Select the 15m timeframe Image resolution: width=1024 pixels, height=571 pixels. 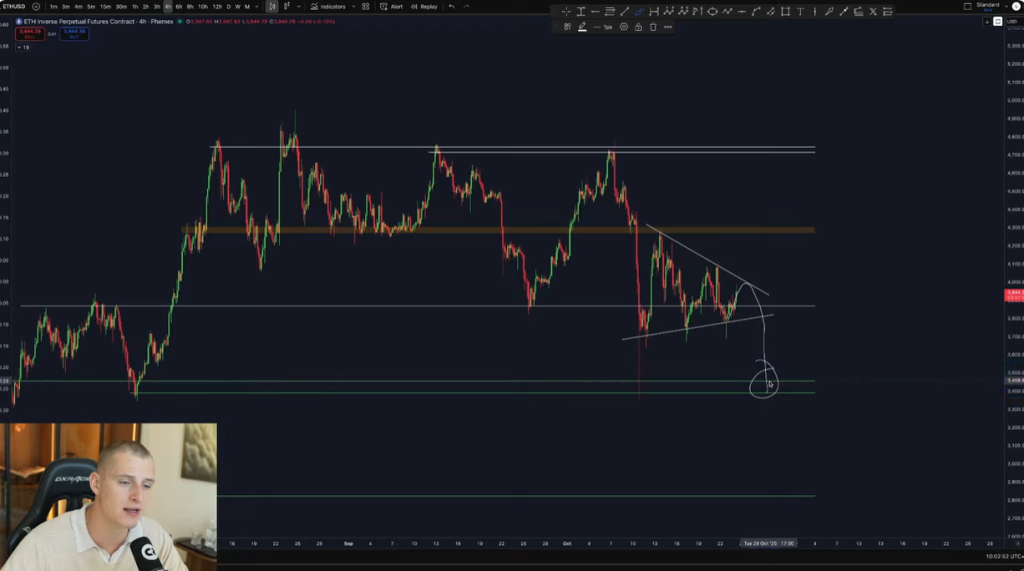click(x=105, y=6)
